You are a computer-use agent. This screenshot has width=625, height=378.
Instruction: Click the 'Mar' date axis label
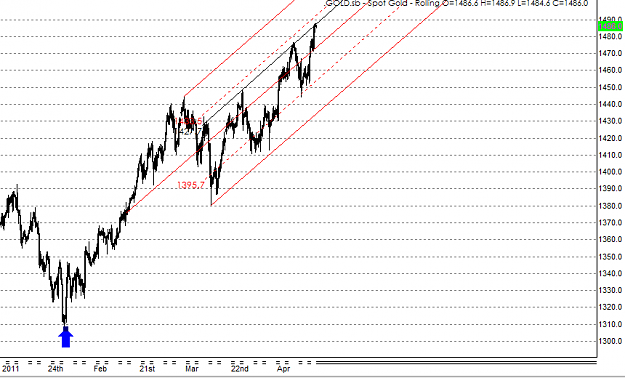192,369
